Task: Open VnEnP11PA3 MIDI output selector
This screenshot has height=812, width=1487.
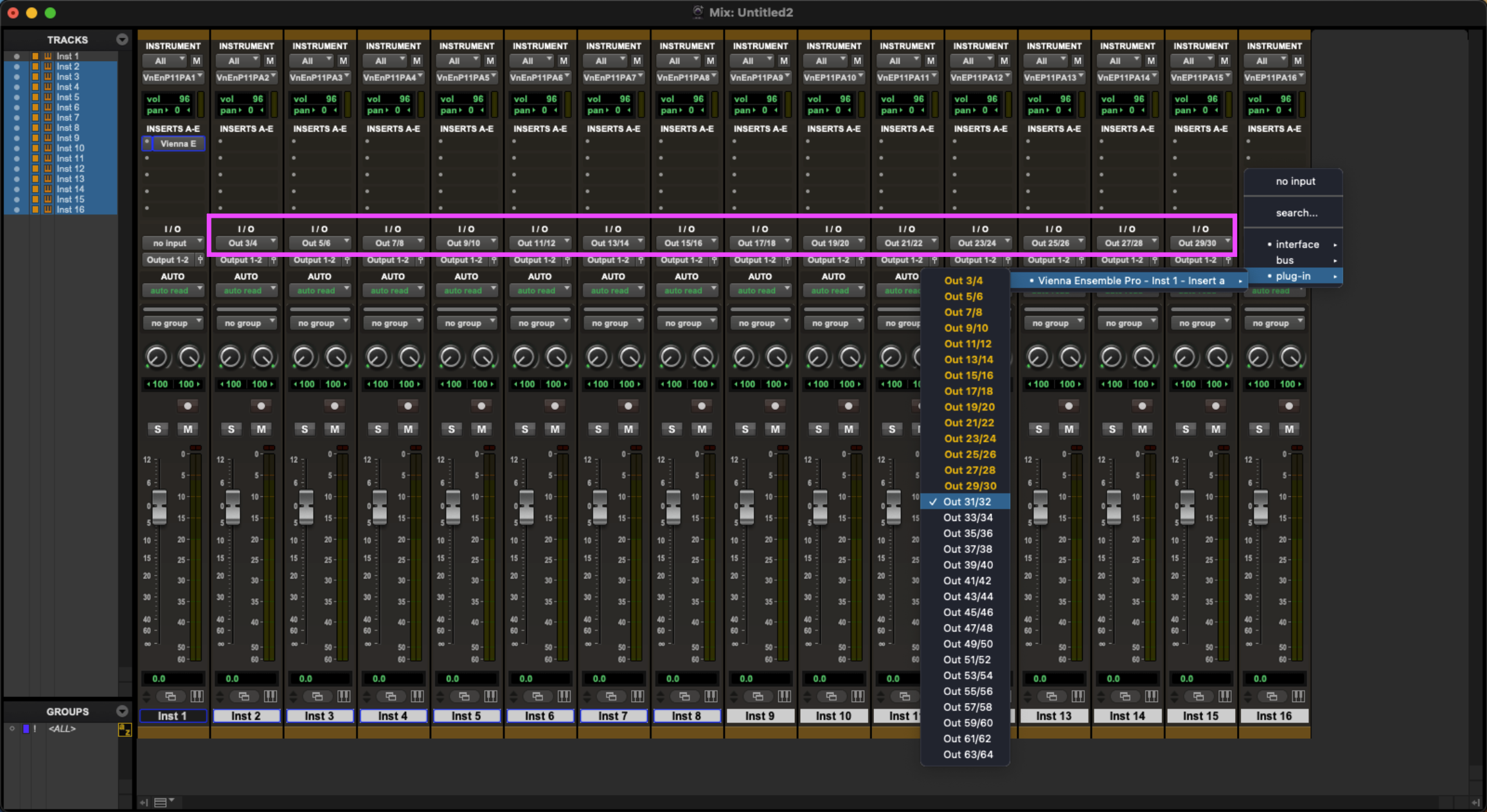Action: [320, 77]
